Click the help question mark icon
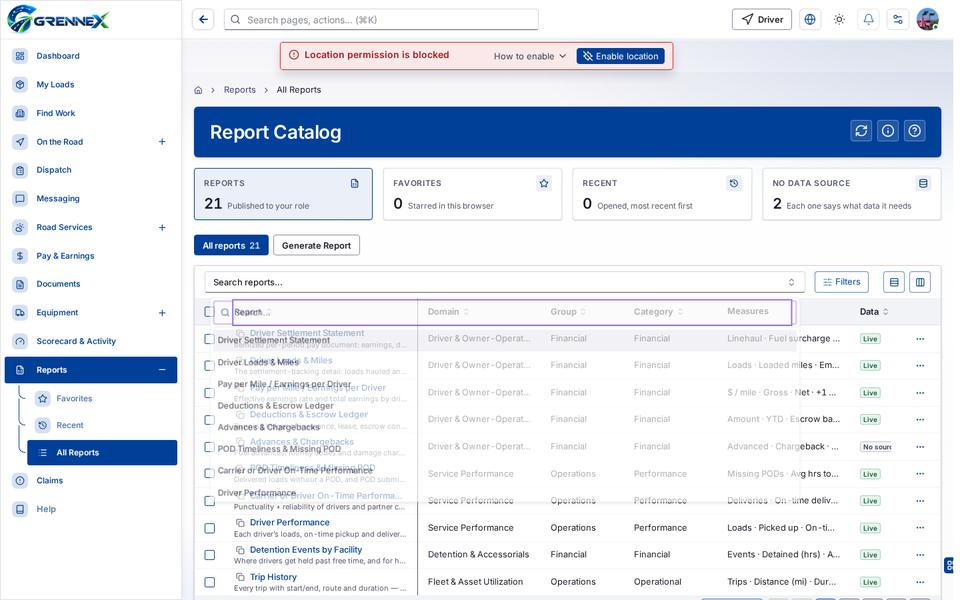960x600 pixels. [x=915, y=131]
